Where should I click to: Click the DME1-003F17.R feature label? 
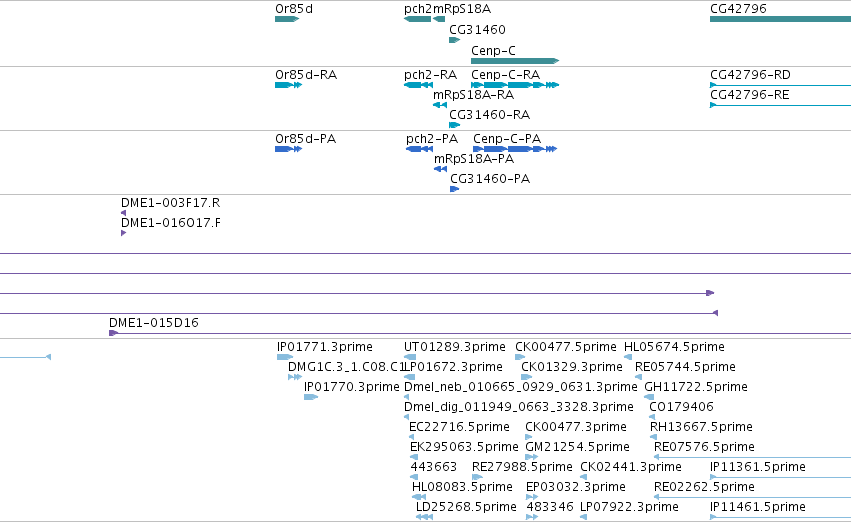point(170,203)
